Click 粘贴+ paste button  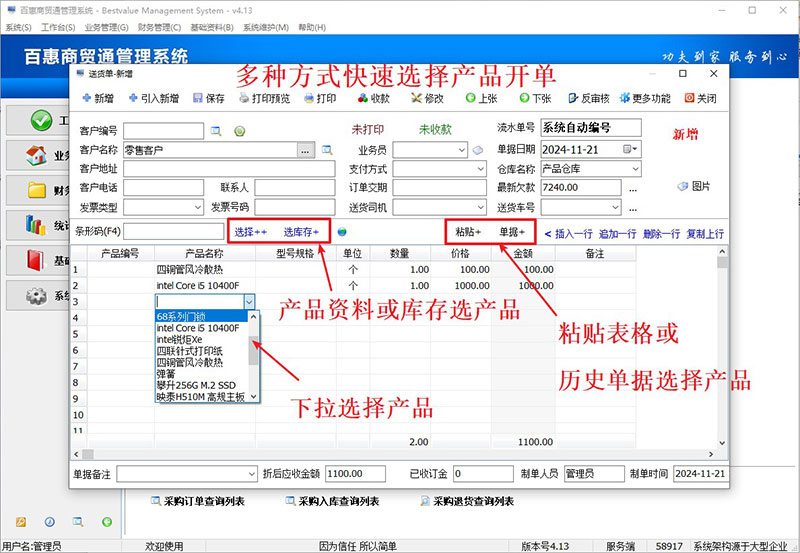pos(468,232)
